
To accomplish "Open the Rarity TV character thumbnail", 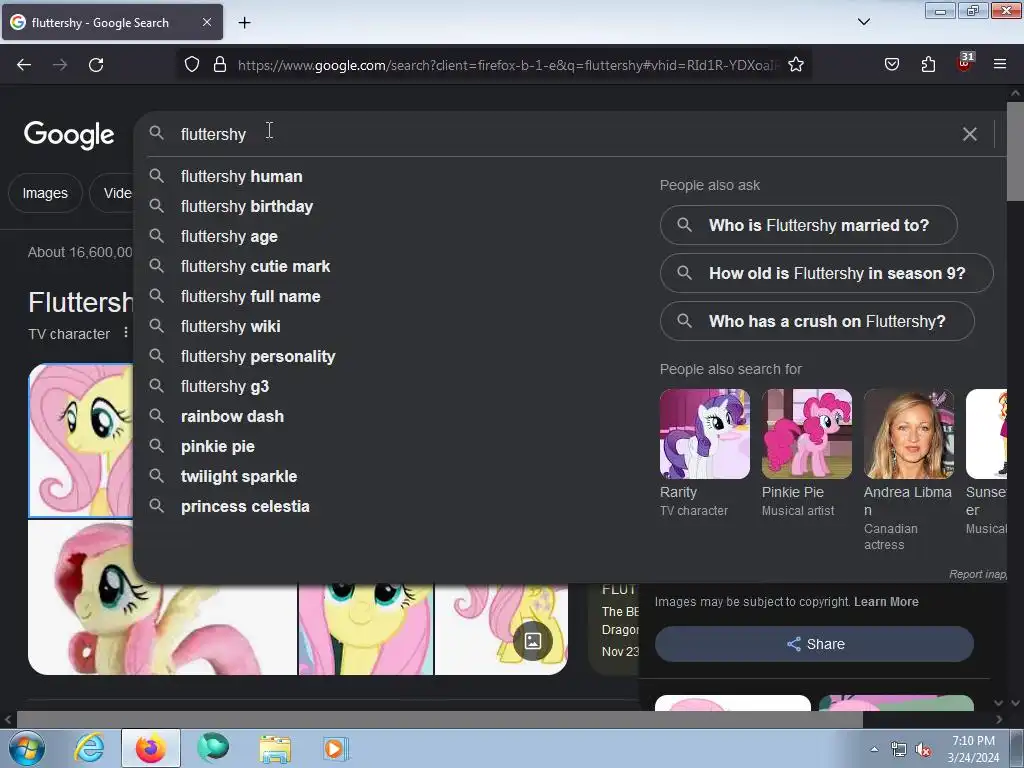I will 705,434.
